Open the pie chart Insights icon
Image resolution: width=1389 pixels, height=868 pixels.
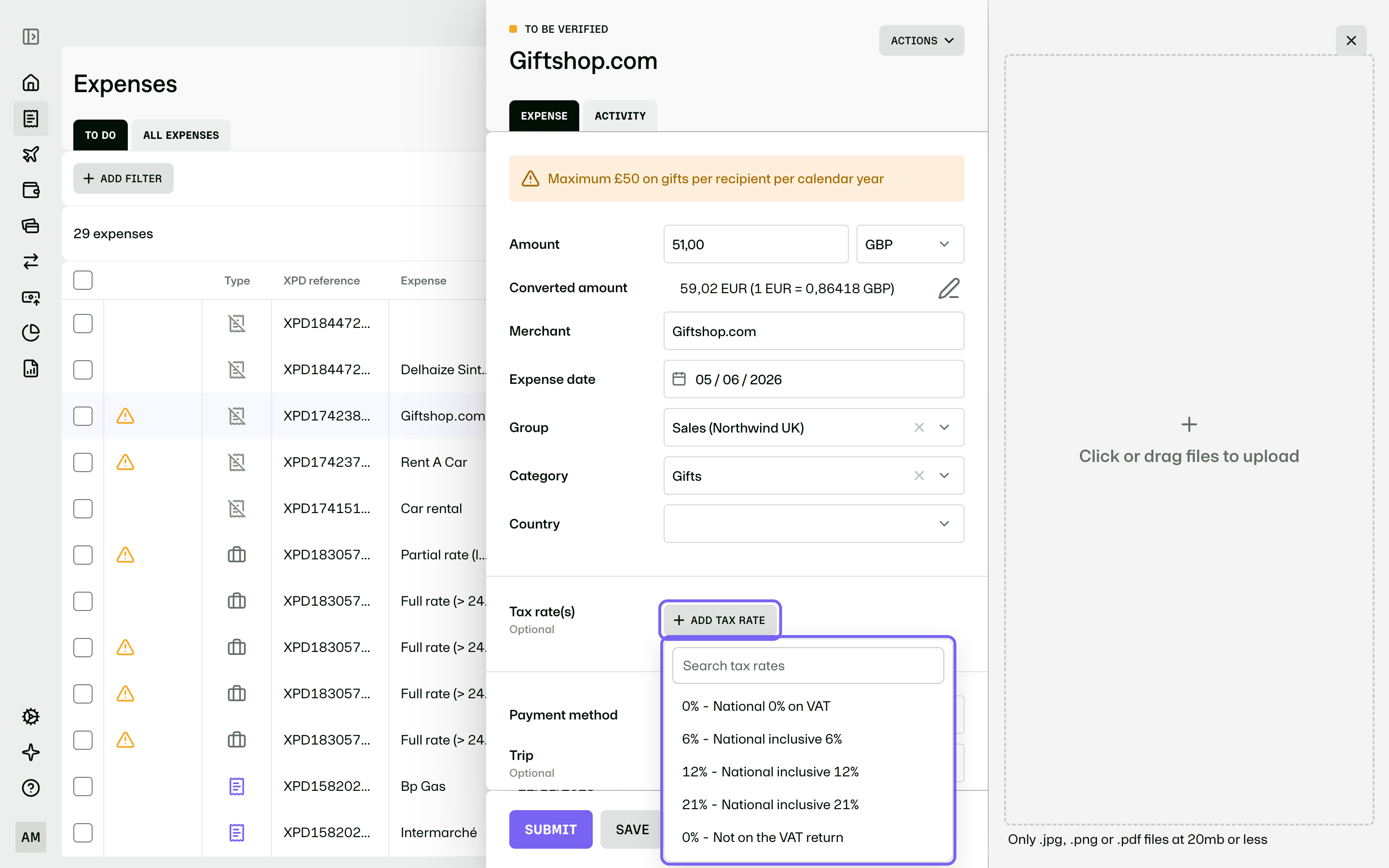(31, 333)
